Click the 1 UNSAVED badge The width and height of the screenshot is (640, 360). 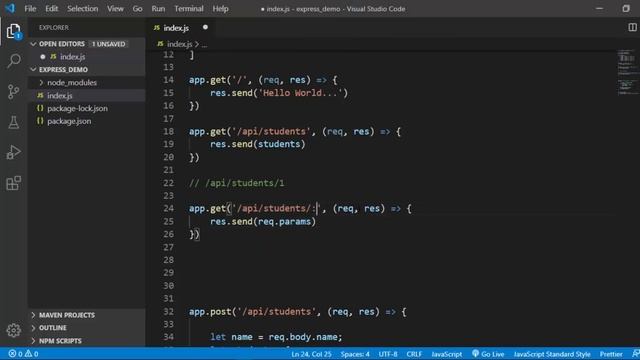coord(108,44)
